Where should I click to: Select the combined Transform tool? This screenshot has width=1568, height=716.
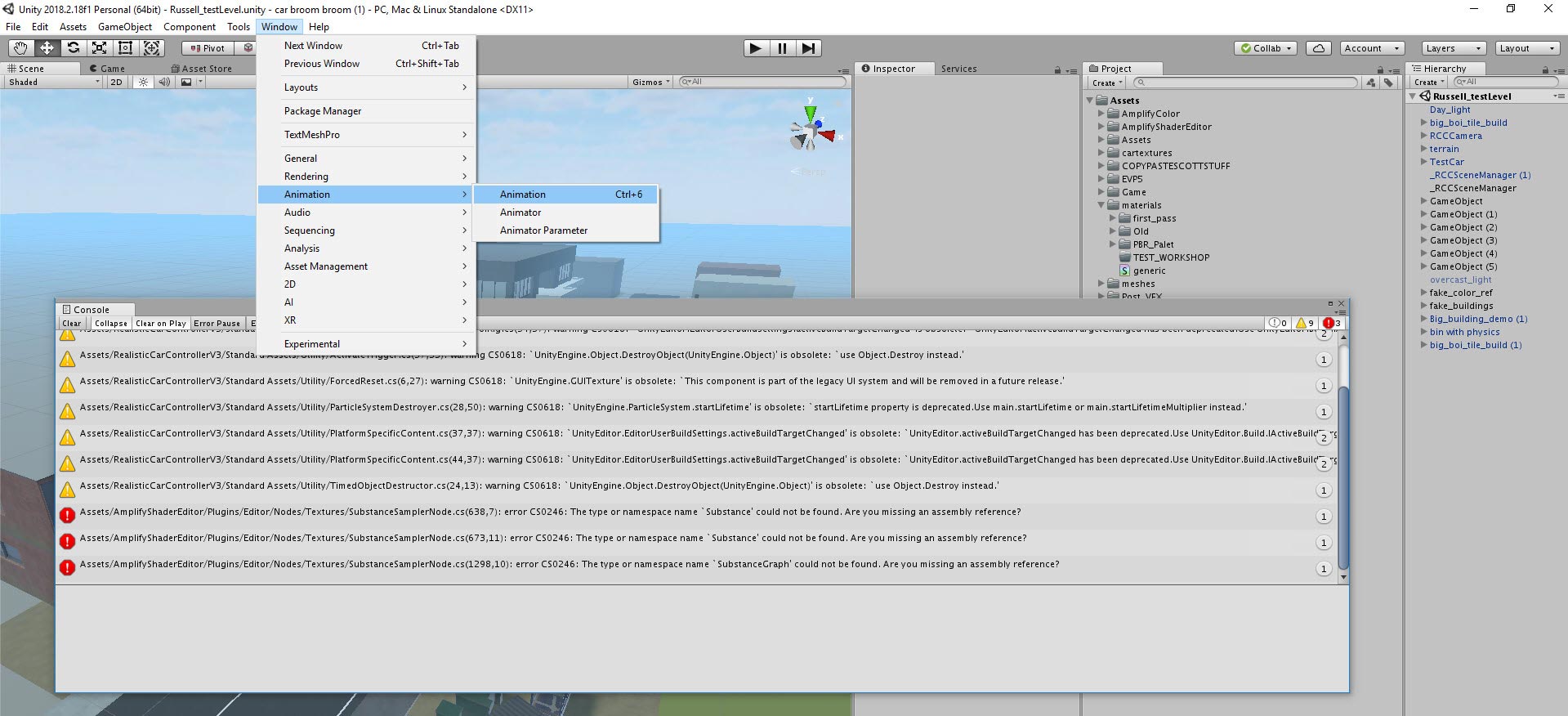[x=151, y=48]
